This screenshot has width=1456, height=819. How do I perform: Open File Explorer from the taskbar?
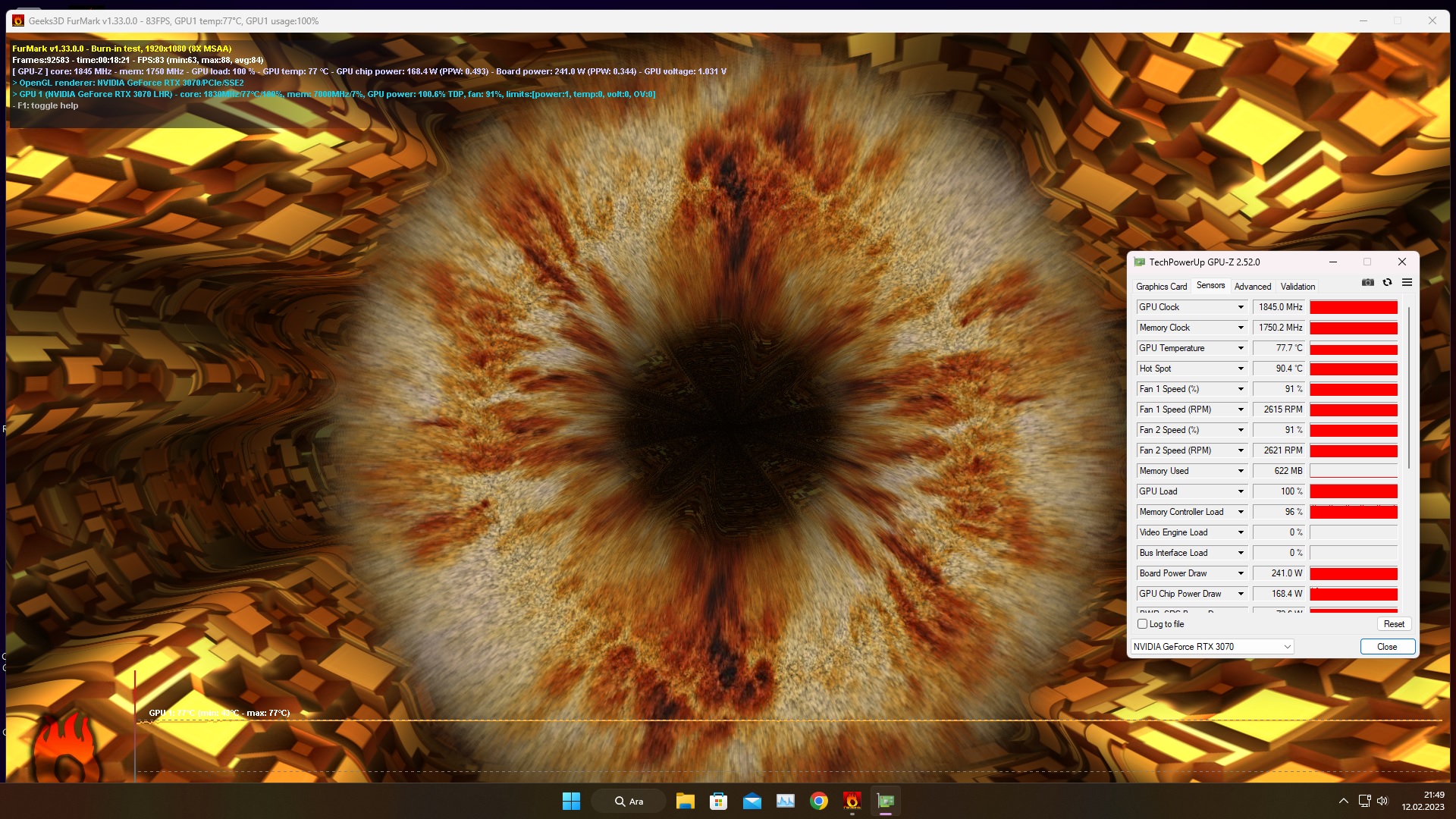click(685, 801)
